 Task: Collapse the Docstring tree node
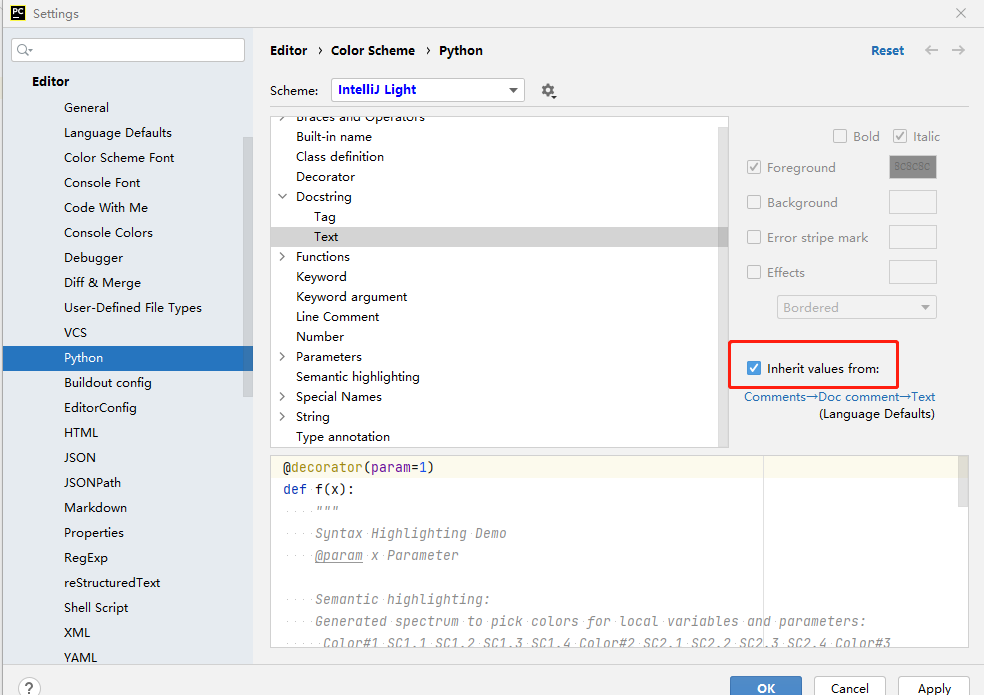point(282,197)
